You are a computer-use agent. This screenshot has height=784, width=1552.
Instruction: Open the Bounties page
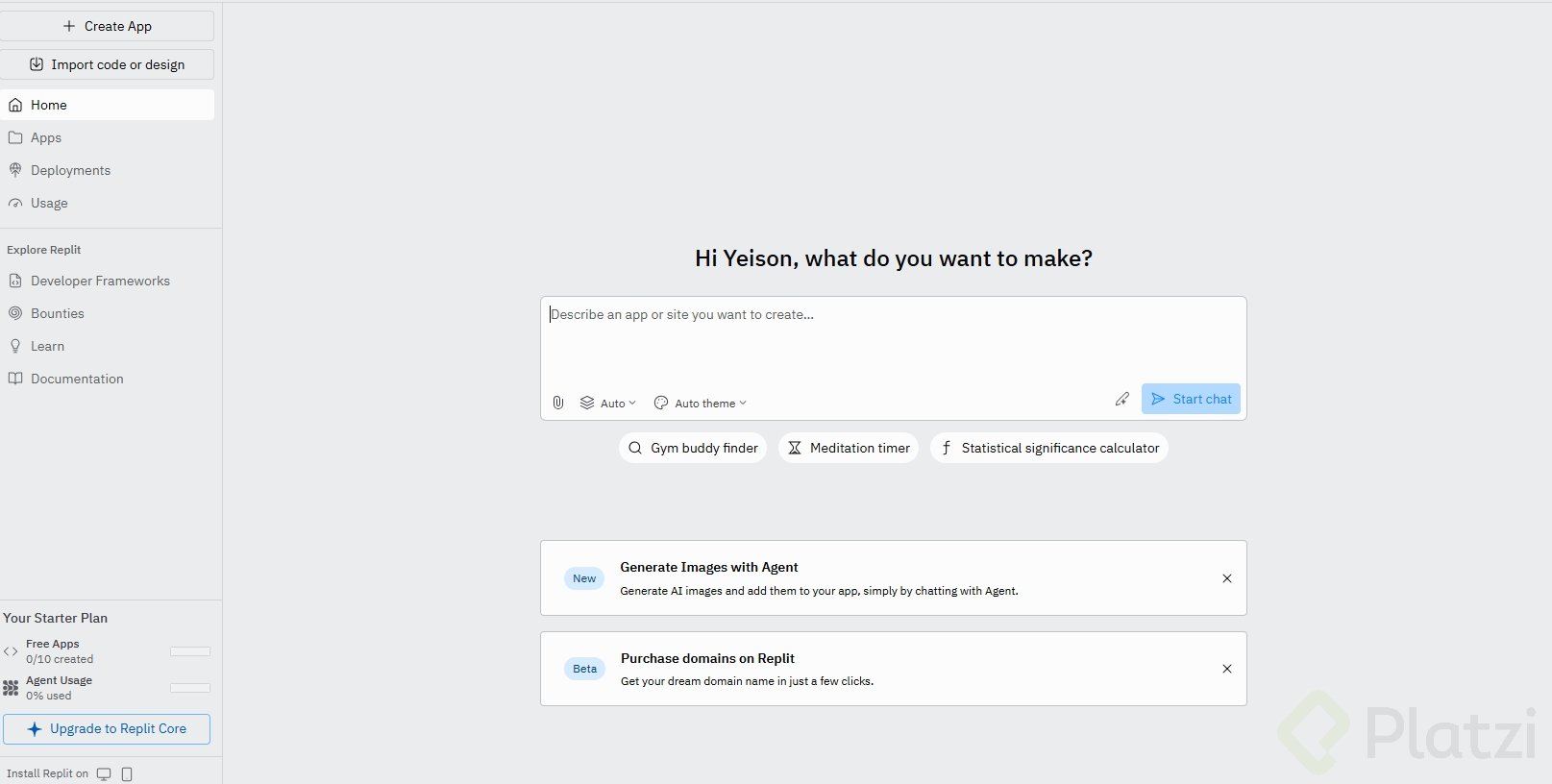[x=57, y=313]
